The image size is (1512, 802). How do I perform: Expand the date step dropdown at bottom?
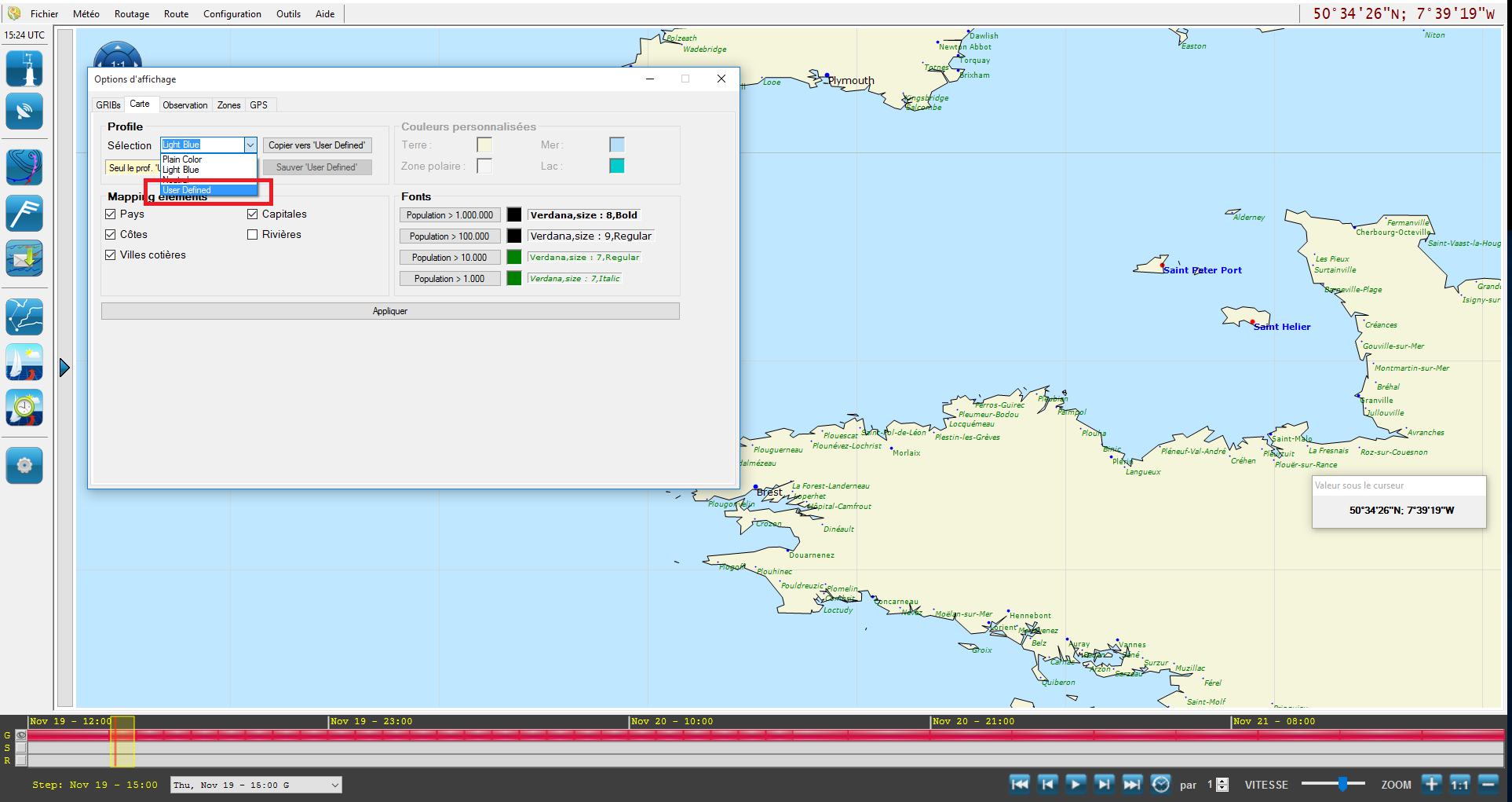click(x=334, y=785)
